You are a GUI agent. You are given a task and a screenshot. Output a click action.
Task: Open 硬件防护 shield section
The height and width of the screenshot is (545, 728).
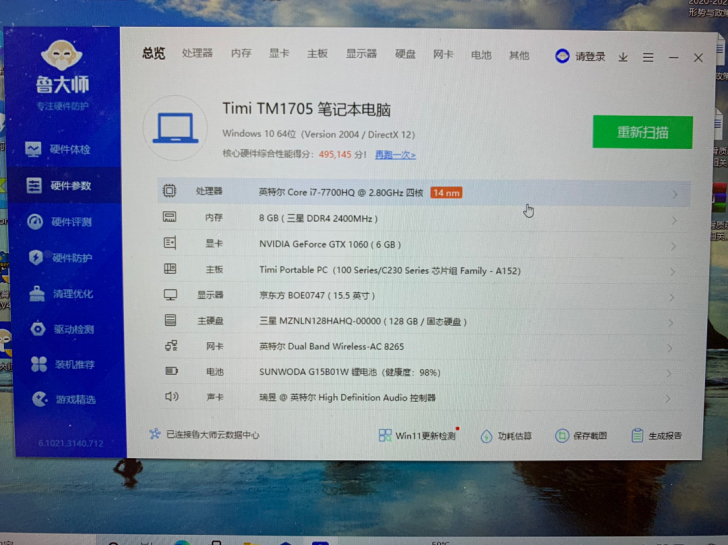click(60, 258)
